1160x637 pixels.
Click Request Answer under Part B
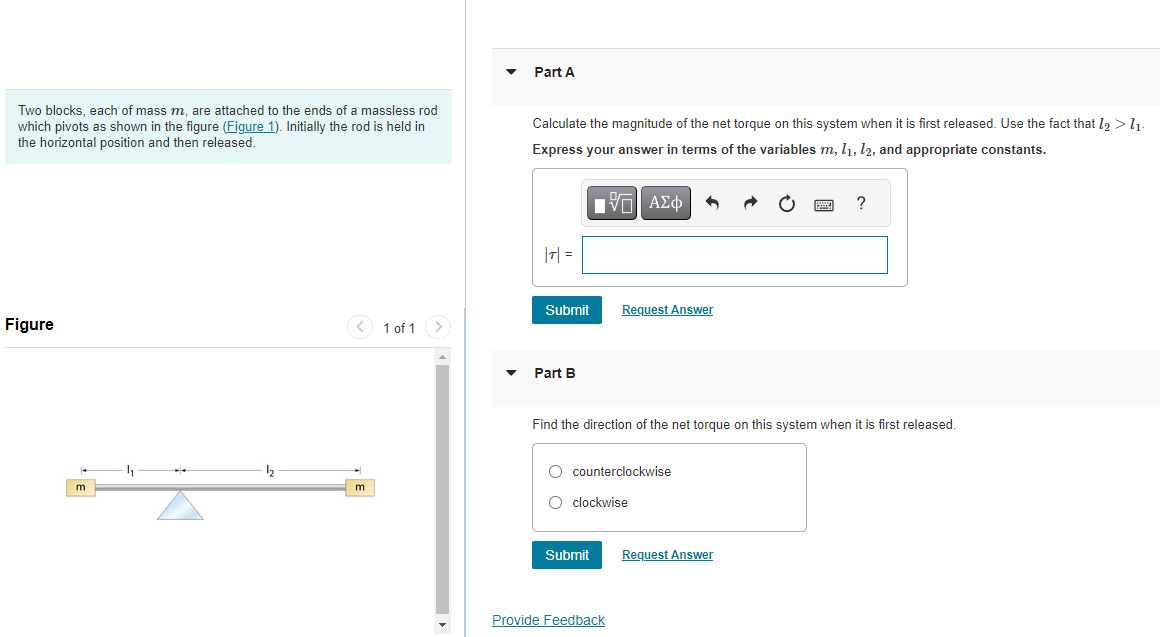(666, 554)
